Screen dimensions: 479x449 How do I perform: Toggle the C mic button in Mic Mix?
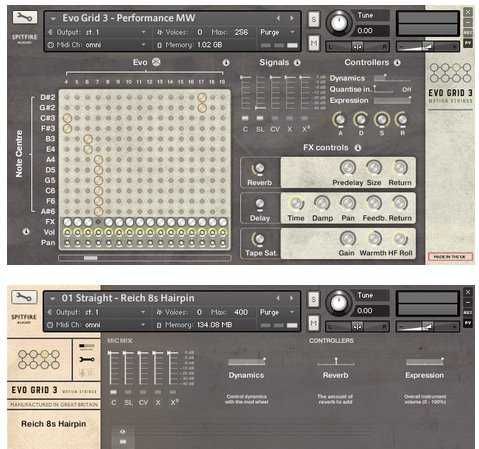point(114,392)
